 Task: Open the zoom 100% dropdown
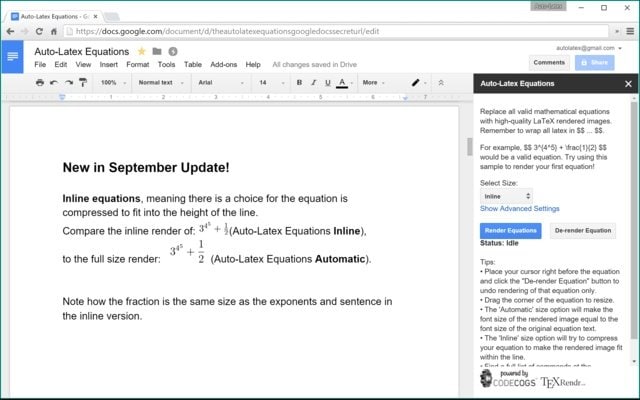tap(113, 83)
